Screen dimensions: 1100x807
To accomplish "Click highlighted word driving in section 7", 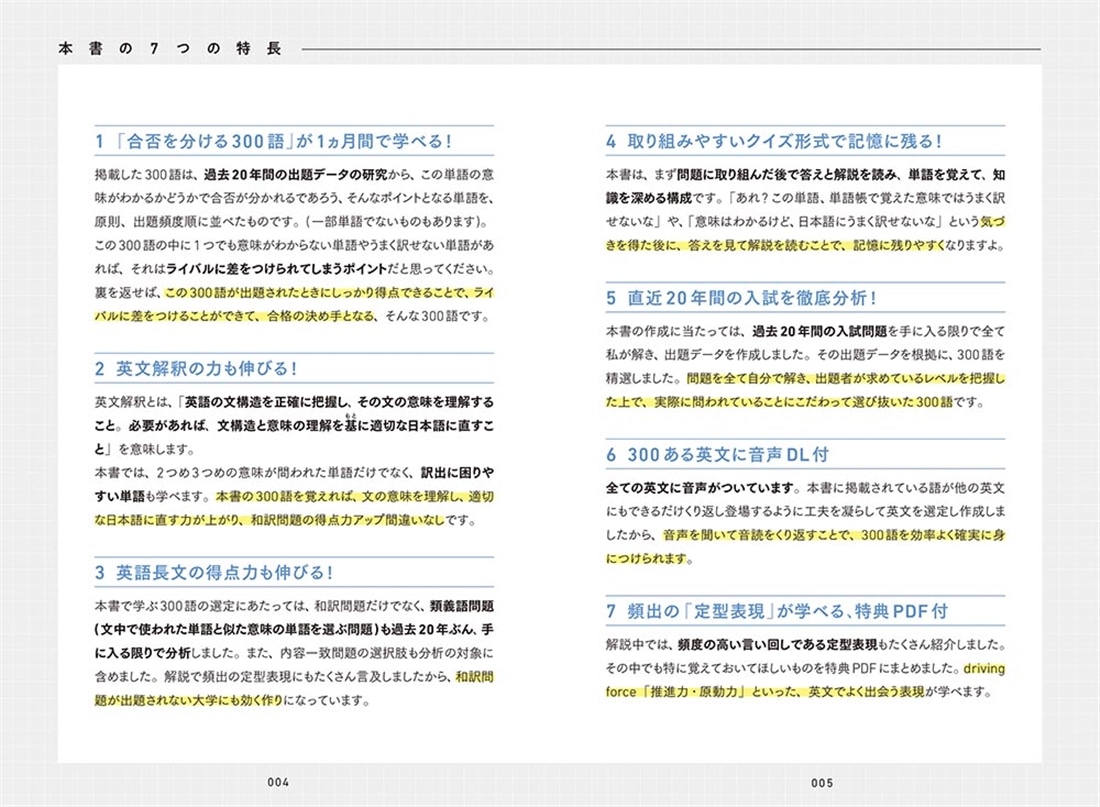I will pyautogui.click(x=984, y=668).
